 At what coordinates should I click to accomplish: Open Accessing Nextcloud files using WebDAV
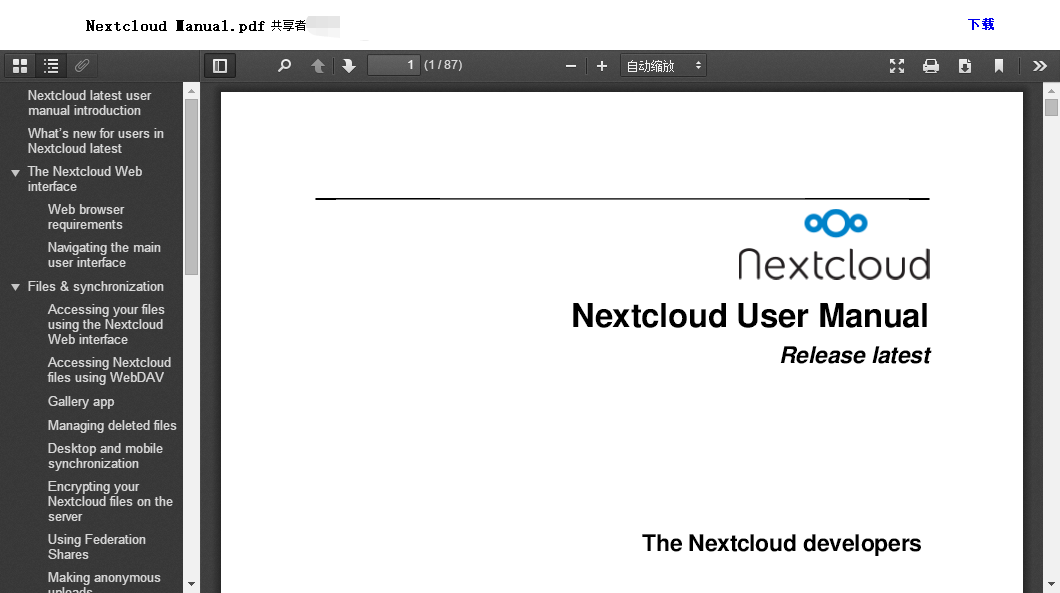[109, 370]
